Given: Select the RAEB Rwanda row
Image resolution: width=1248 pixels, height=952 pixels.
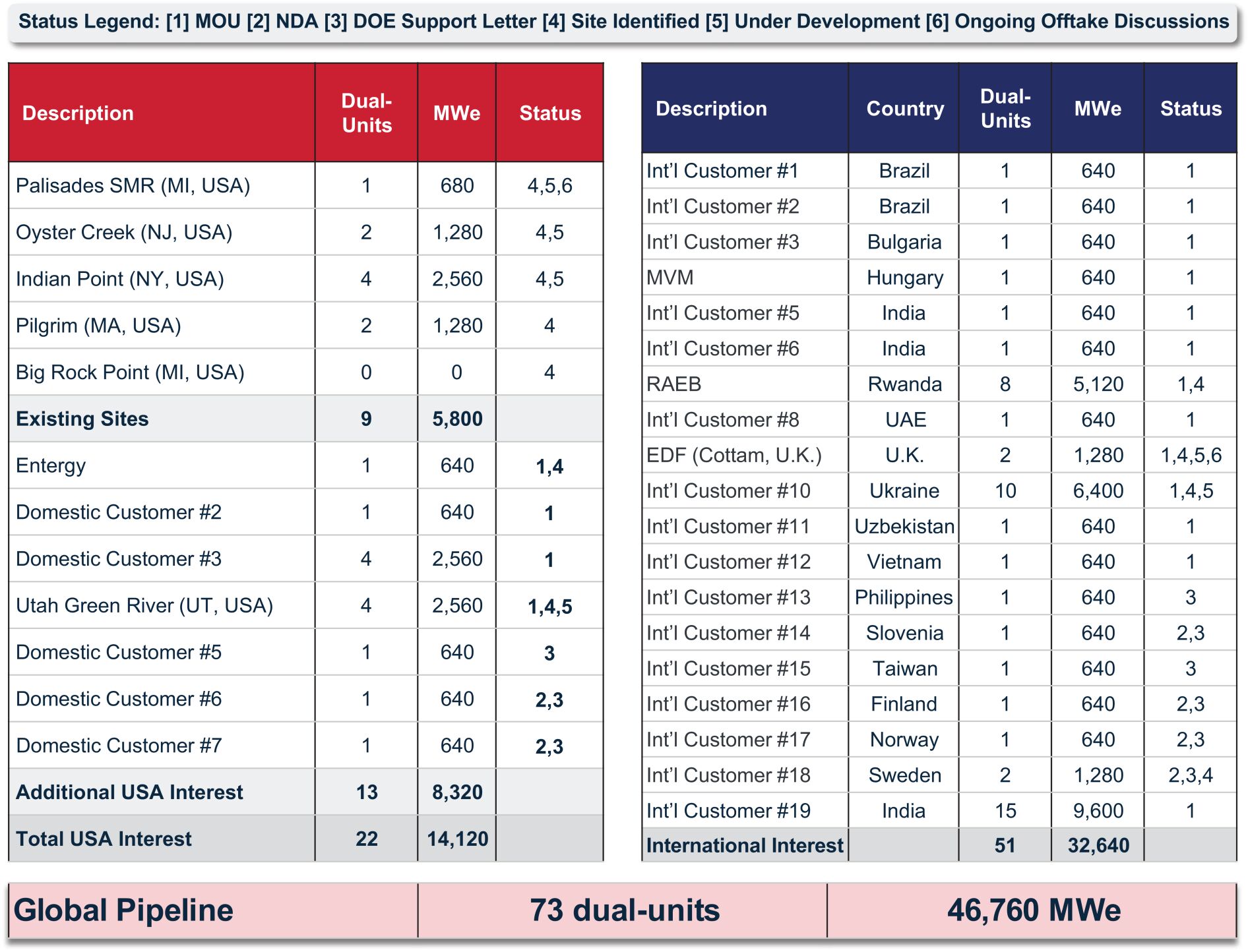Looking at the screenshot, I should [939, 384].
